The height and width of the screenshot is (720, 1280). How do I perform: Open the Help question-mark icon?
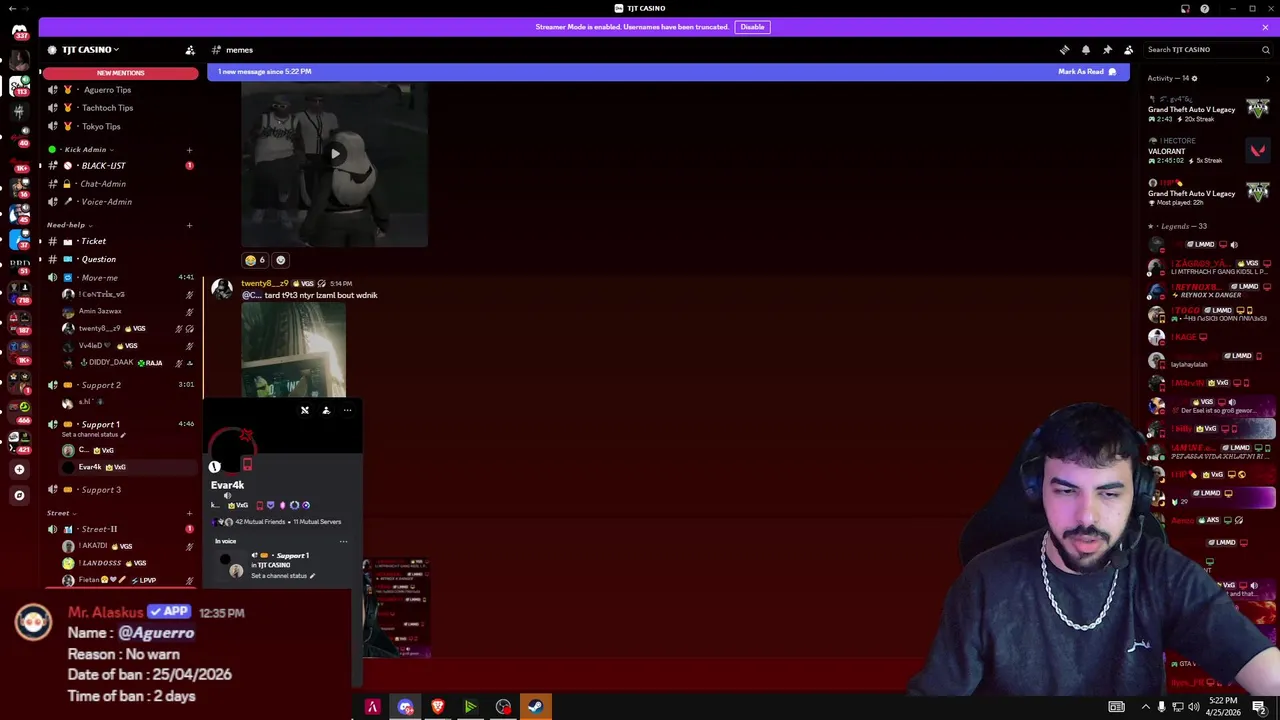1205,9
